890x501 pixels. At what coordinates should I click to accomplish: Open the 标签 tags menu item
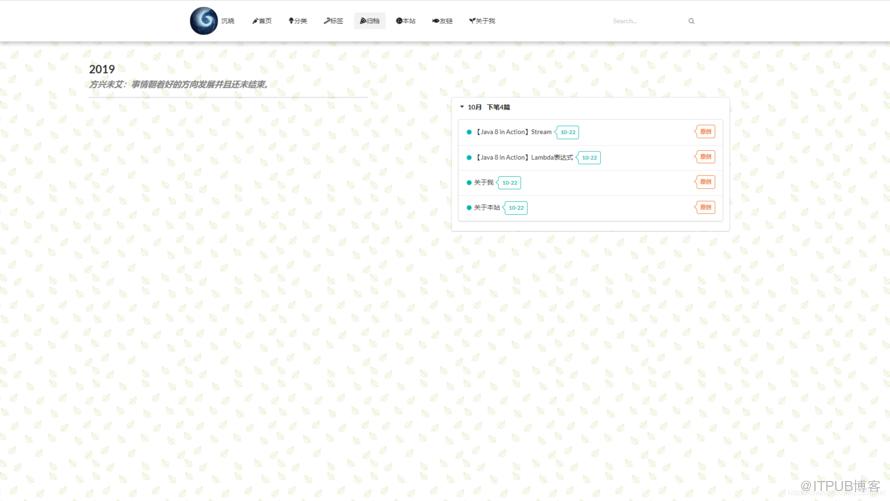(333, 21)
